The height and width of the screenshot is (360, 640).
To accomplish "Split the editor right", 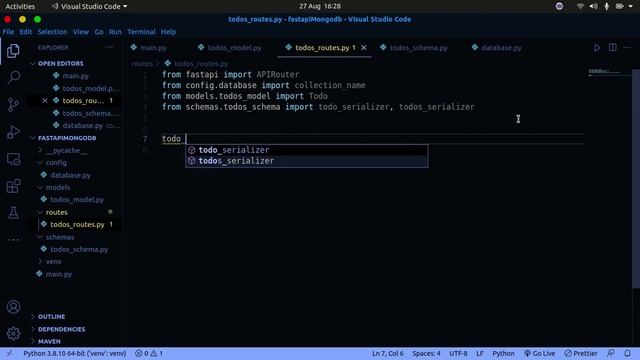I will (x=612, y=47).
